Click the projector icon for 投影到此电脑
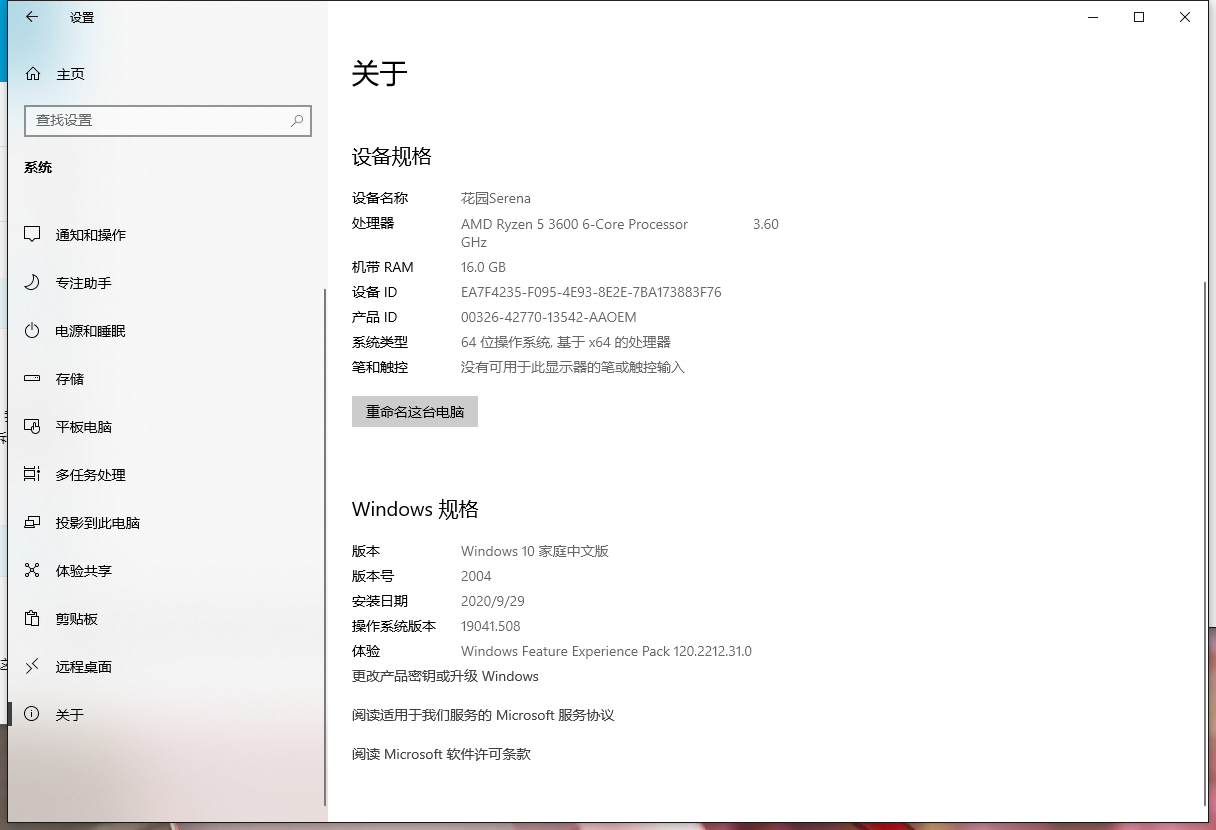Viewport: 1216px width, 830px height. point(33,523)
